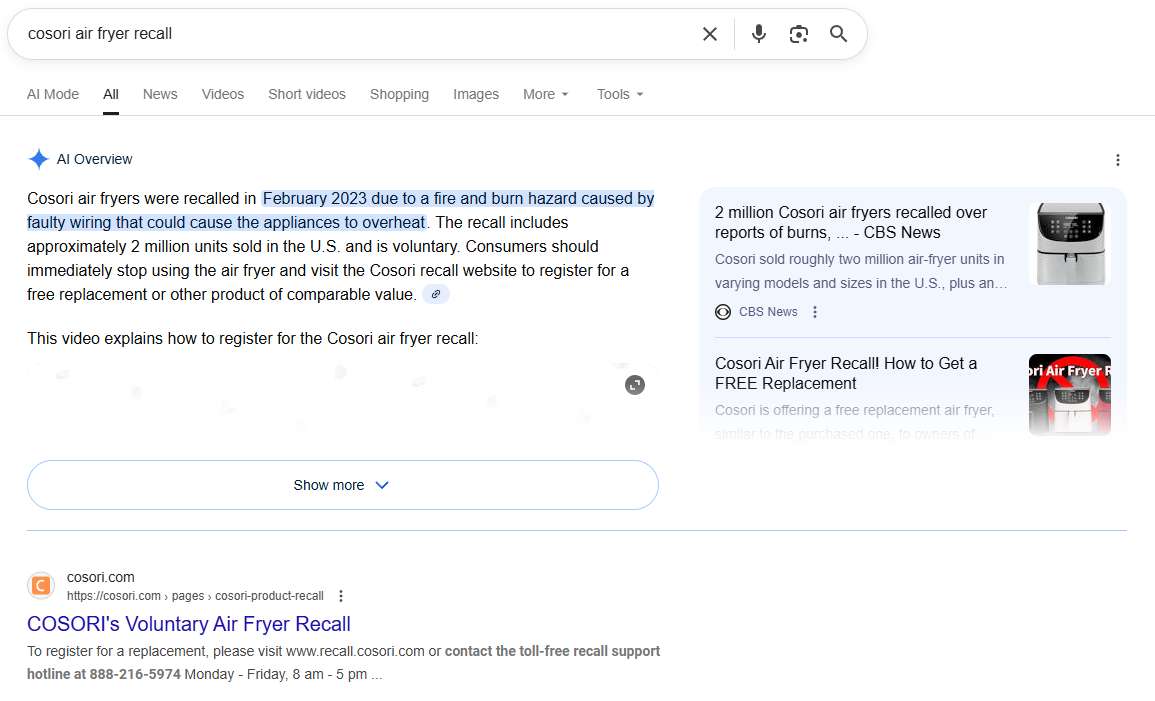Expand the More dropdown menu
Image resolution: width=1155 pixels, height=701 pixels.
pos(546,94)
